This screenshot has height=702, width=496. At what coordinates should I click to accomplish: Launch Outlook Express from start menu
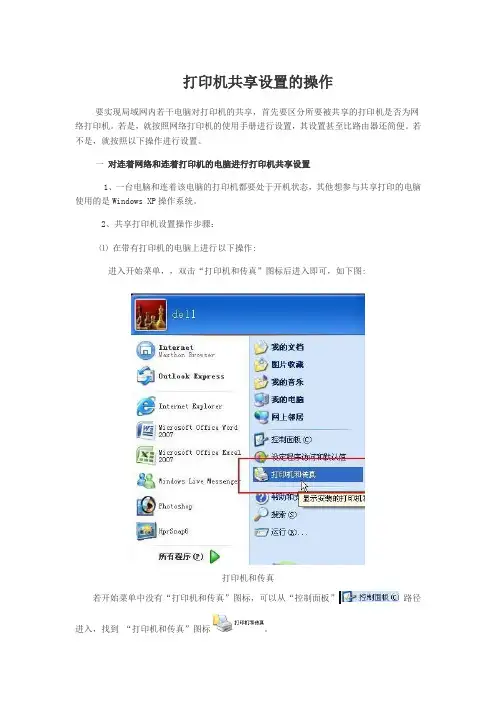pos(181,376)
